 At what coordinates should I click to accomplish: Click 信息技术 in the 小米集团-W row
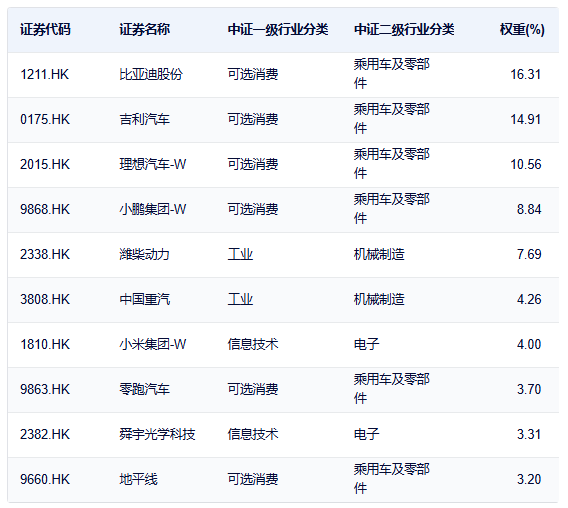[x=253, y=344]
